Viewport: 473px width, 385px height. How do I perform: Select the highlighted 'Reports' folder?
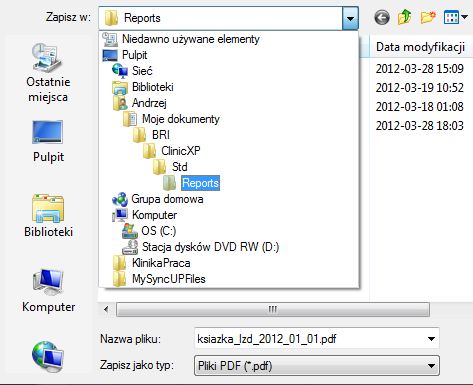pos(200,183)
